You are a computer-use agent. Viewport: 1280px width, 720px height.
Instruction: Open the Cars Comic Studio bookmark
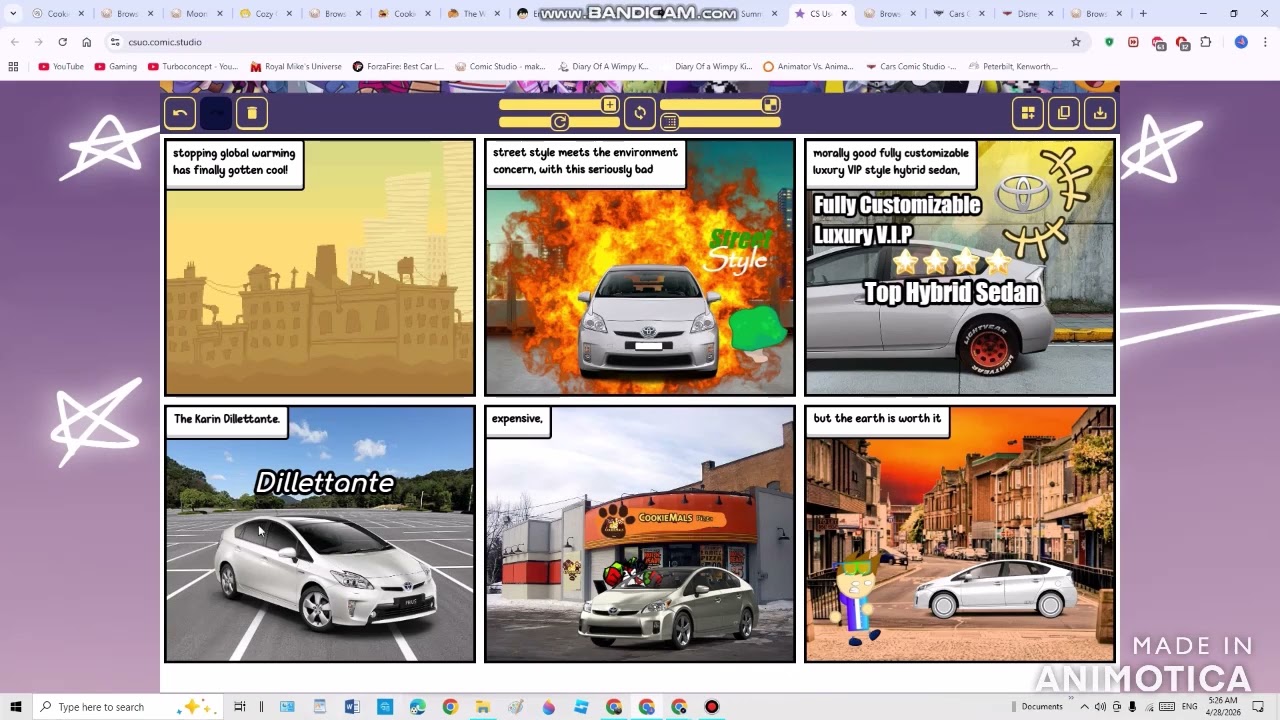(x=911, y=67)
